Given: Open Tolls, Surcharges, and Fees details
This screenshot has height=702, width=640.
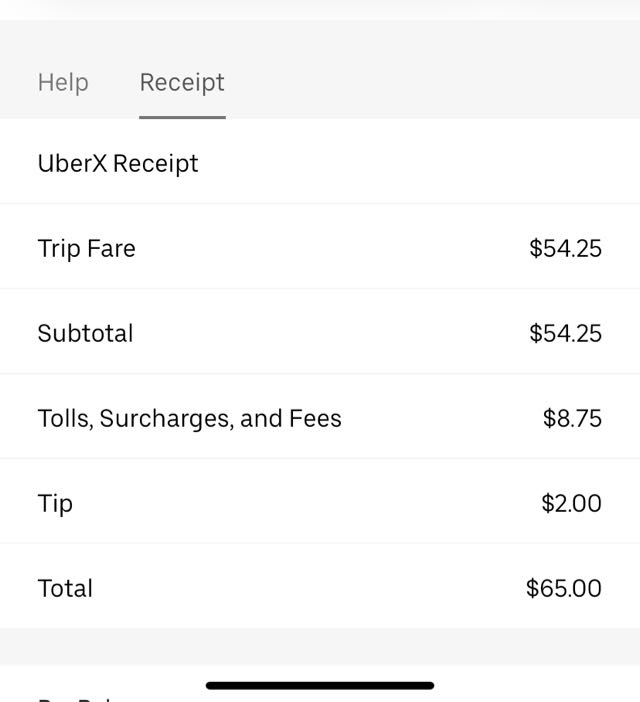Looking at the screenshot, I should click(189, 418).
